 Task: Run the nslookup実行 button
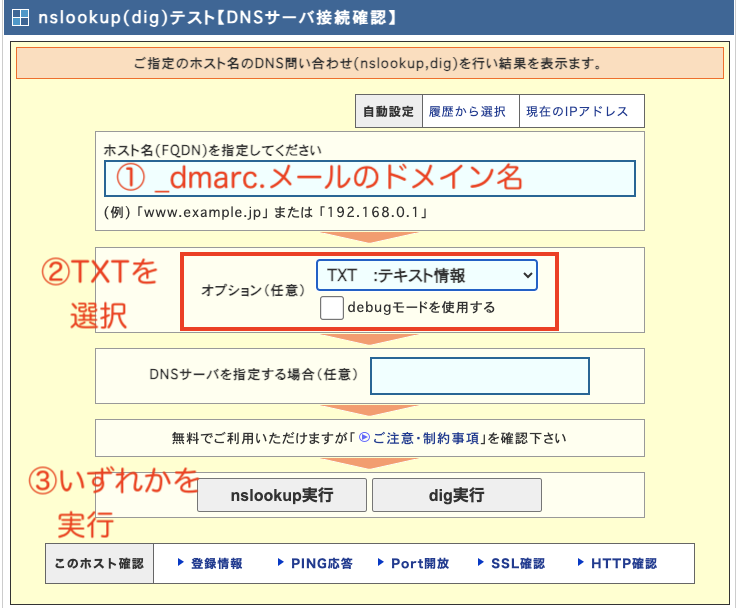click(x=282, y=495)
